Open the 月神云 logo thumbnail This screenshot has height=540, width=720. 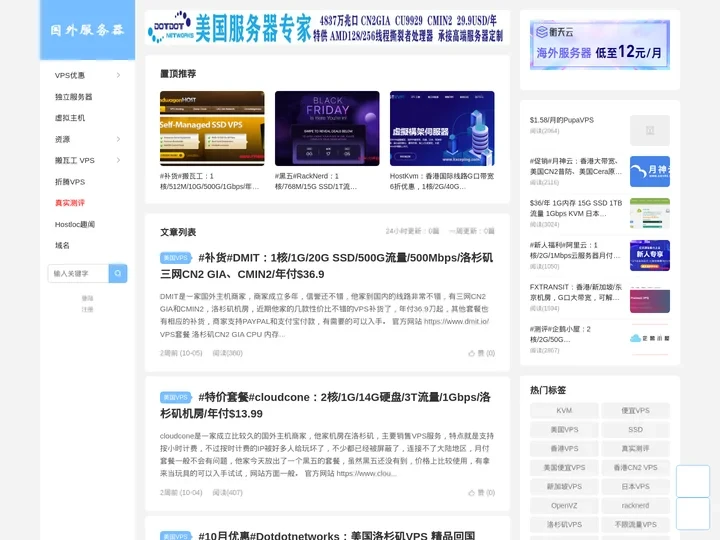pyautogui.click(x=649, y=171)
